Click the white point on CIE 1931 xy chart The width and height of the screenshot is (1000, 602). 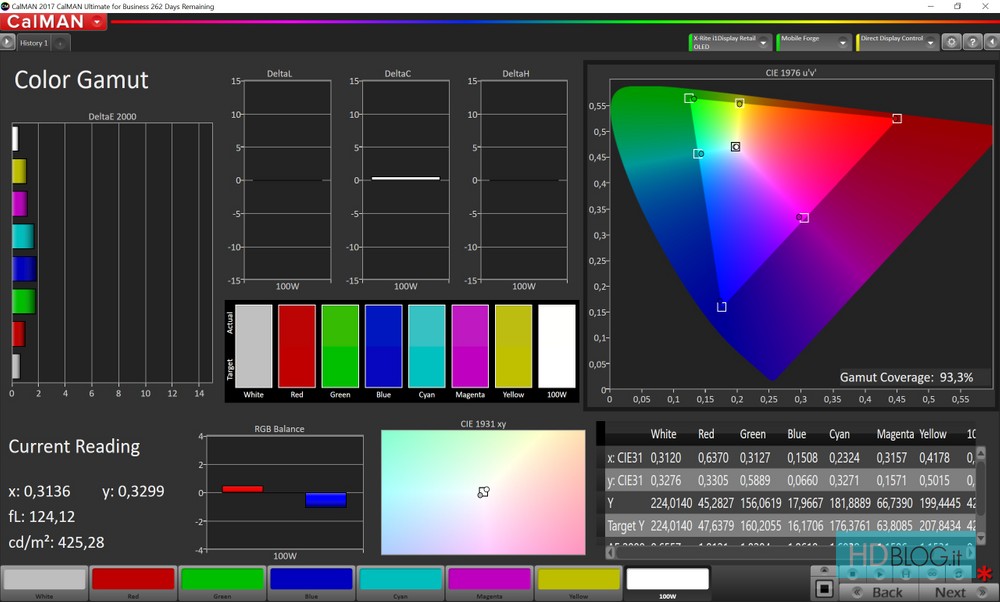coord(483,492)
